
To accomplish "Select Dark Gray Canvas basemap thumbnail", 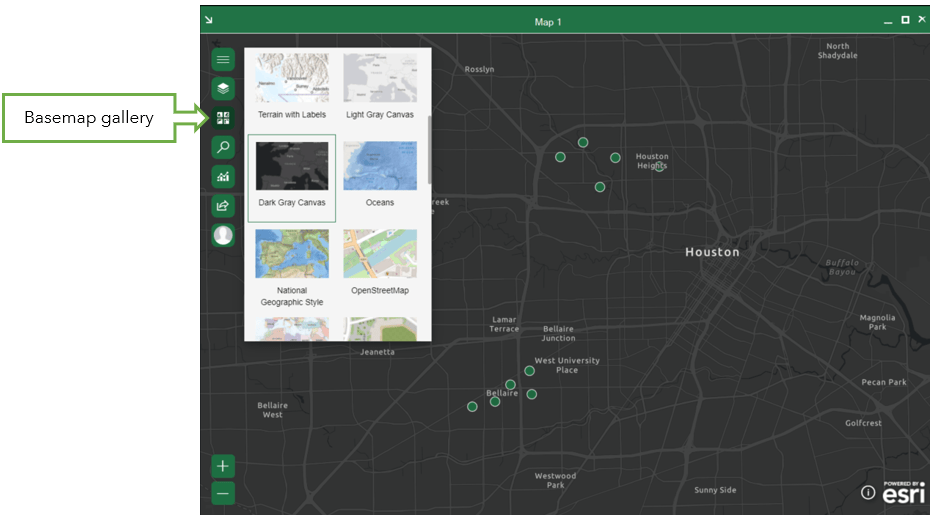I will click(292, 166).
